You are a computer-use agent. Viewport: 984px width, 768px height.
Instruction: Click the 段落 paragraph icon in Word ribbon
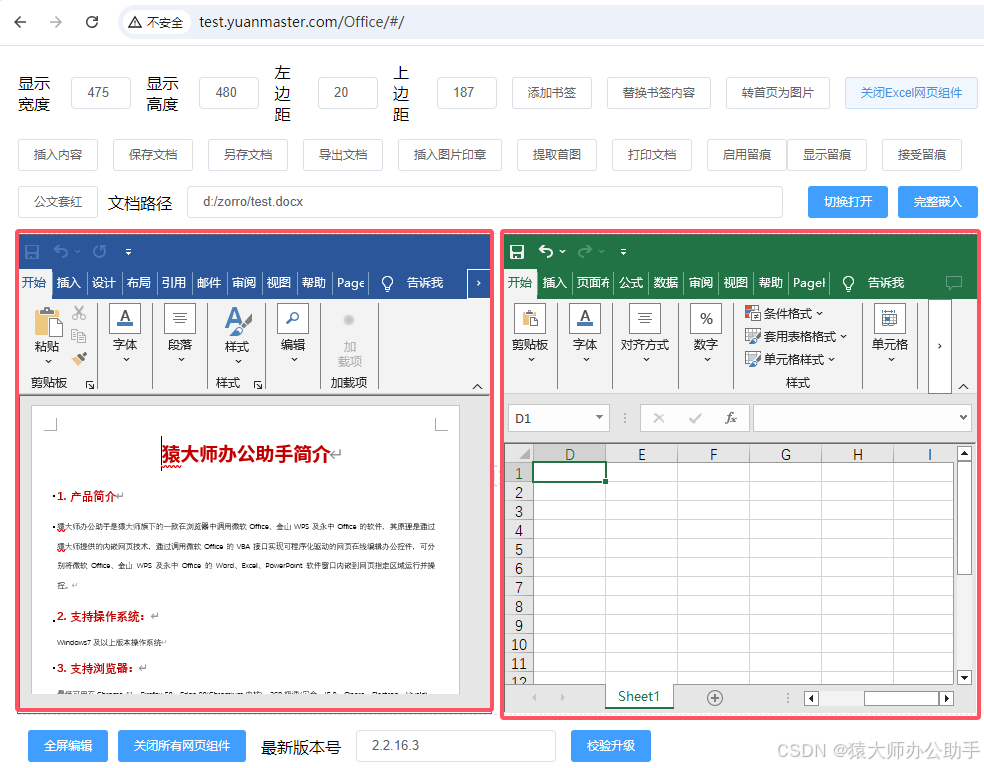pos(180,318)
